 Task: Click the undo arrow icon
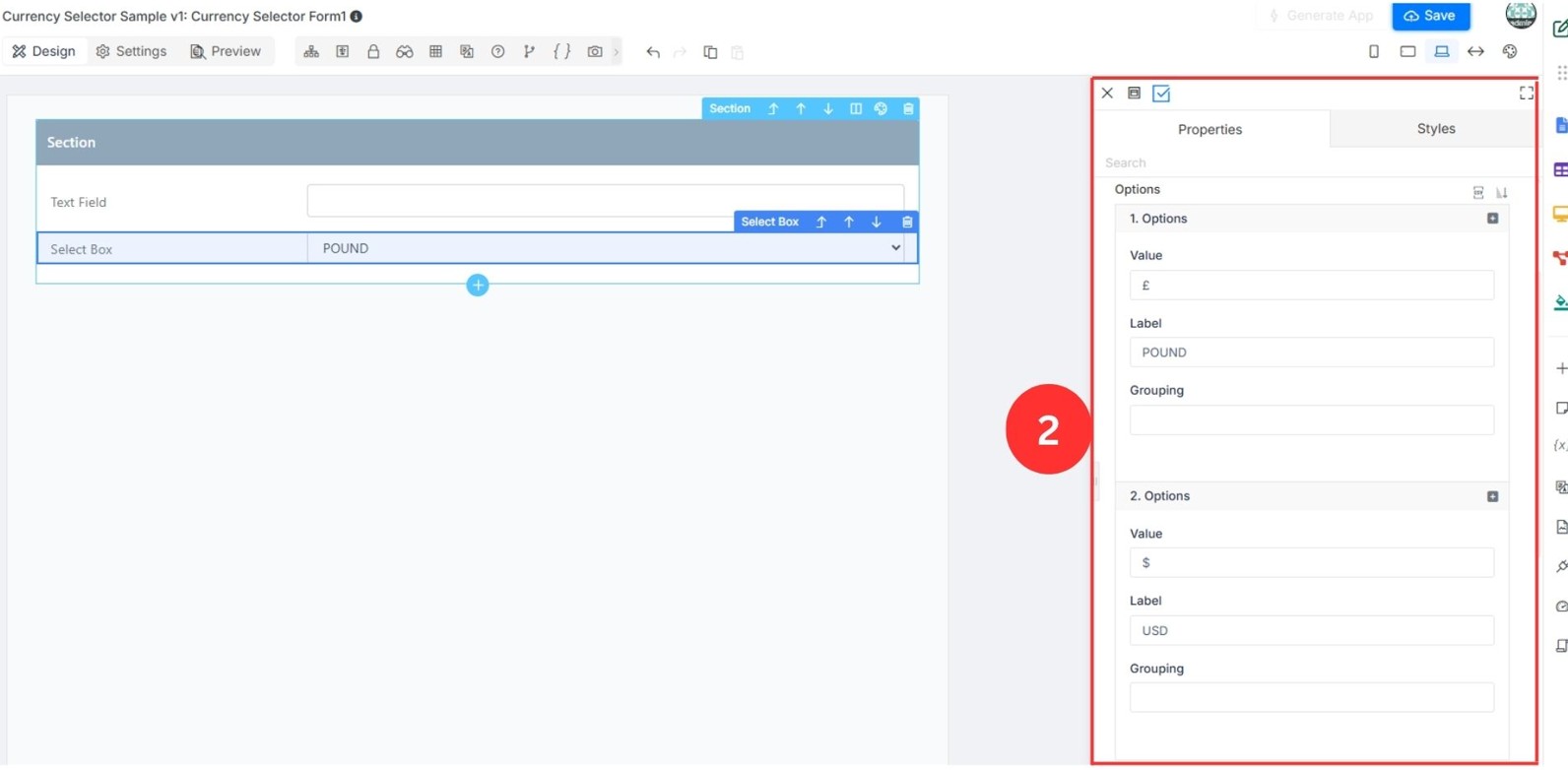pyautogui.click(x=653, y=52)
